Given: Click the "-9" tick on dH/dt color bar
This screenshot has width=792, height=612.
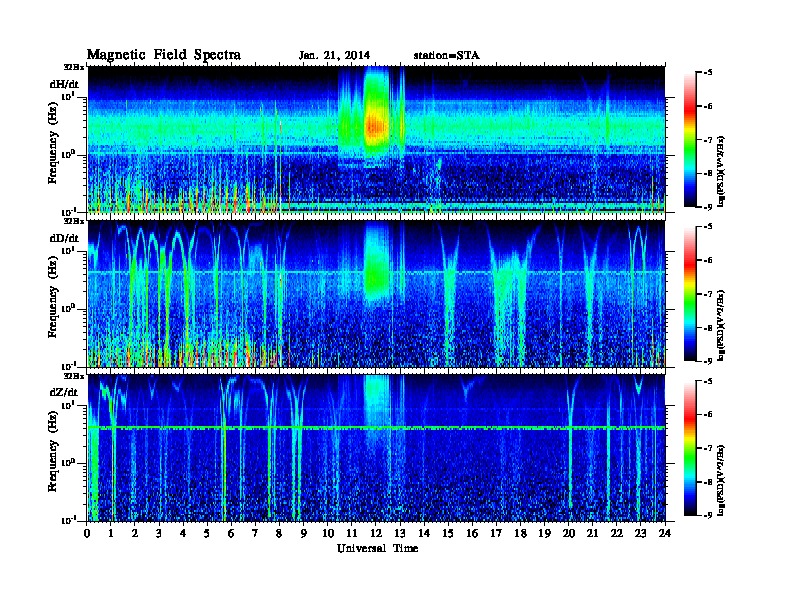Looking at the screenshot, I should pyautogui.click(x=708, y=207).
